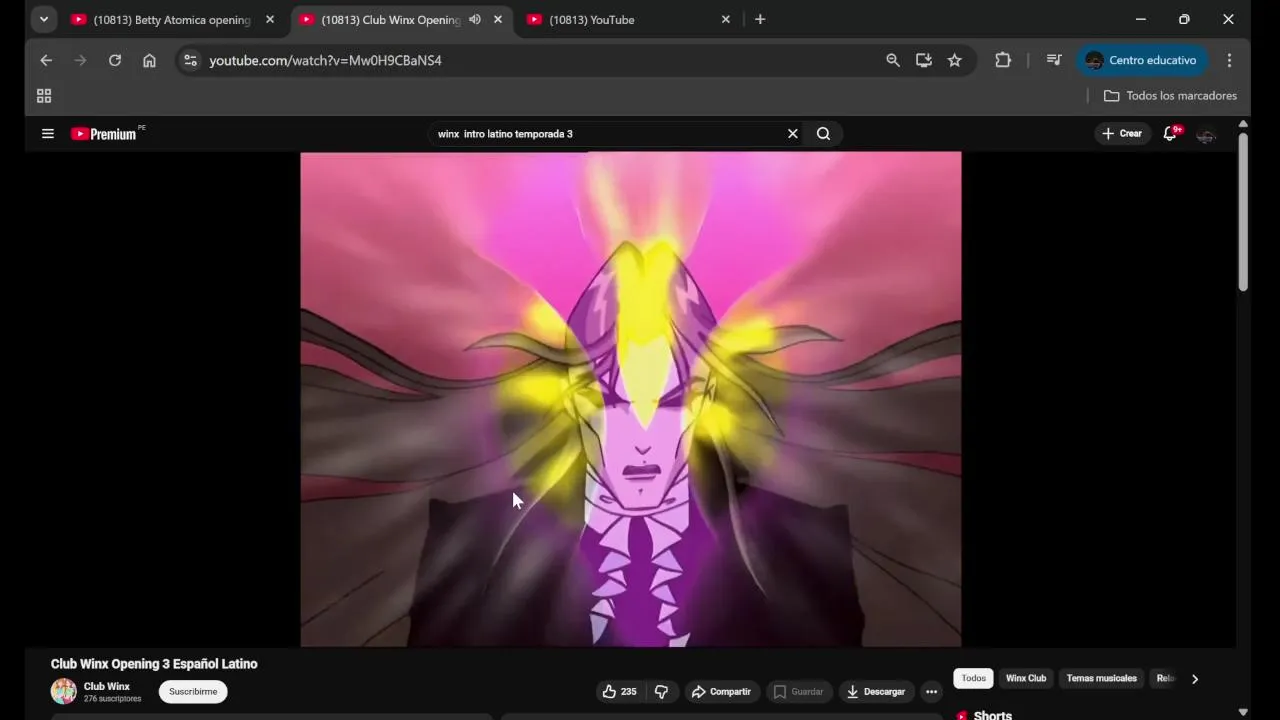Open the Todos los marcadores folder
1280x720 pixels.
coord(1170,96)
